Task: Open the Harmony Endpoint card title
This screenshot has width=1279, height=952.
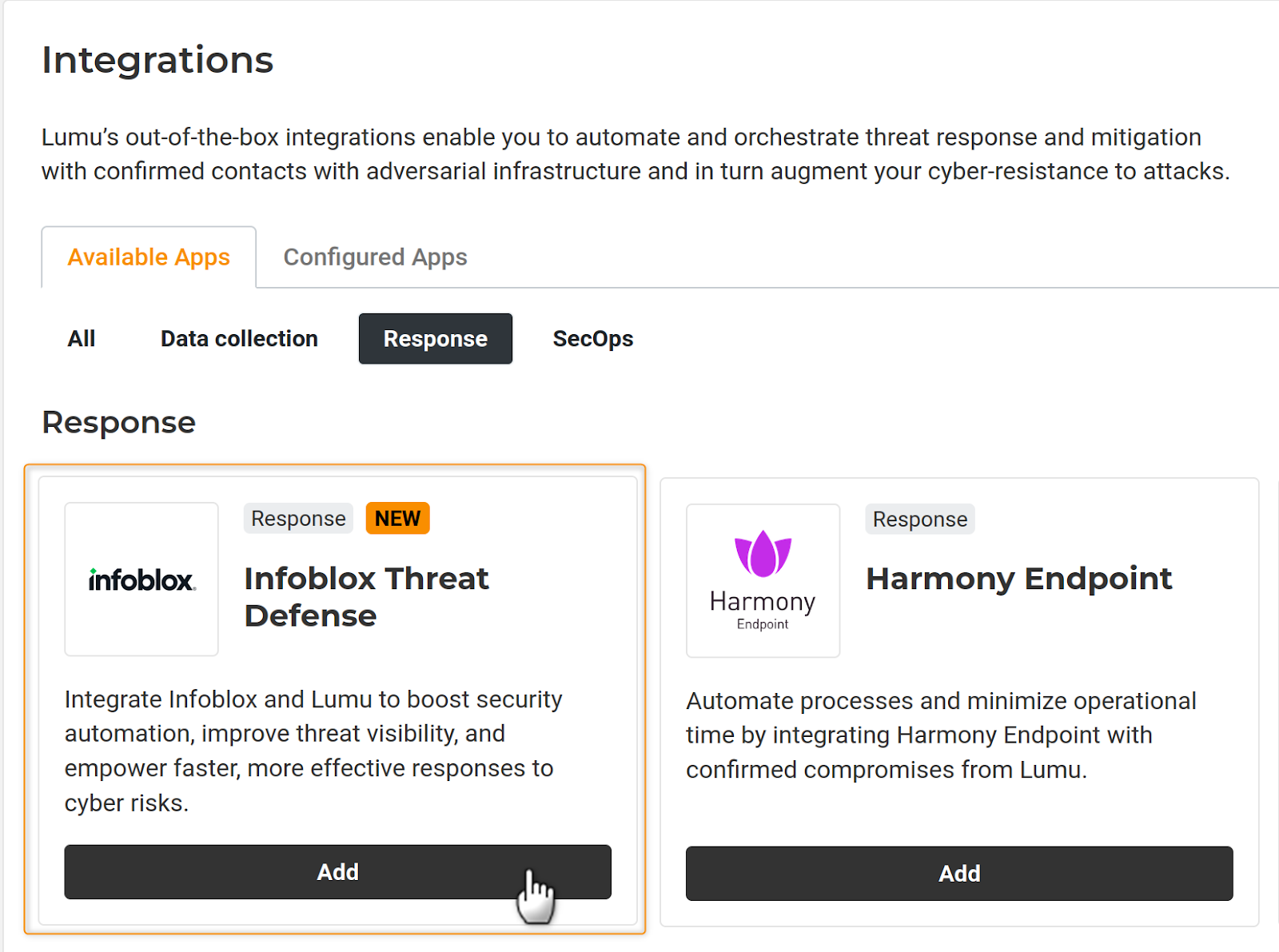Action: pos(1018,579)
